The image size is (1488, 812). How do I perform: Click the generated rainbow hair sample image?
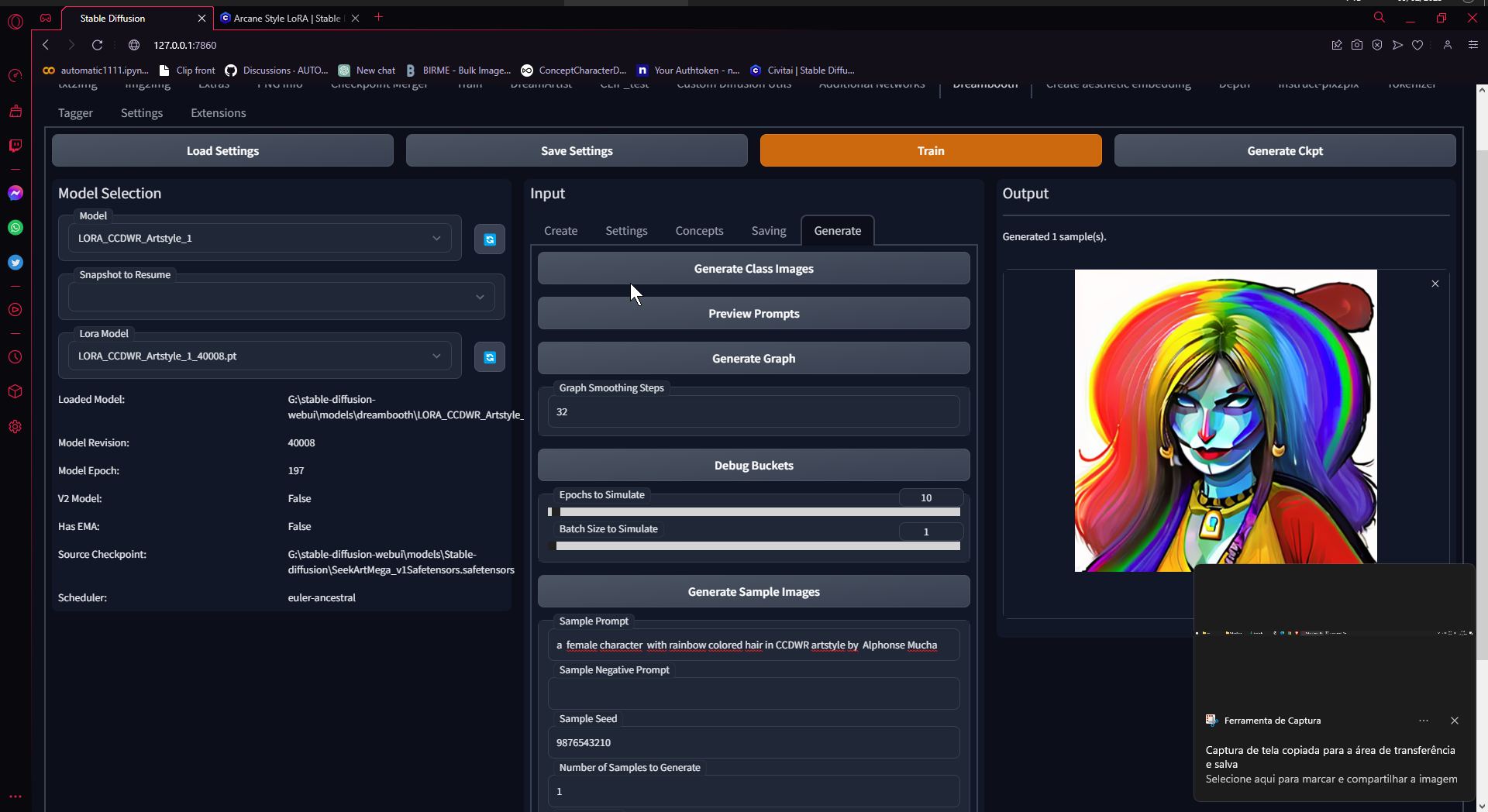[x=1225, y=421]
